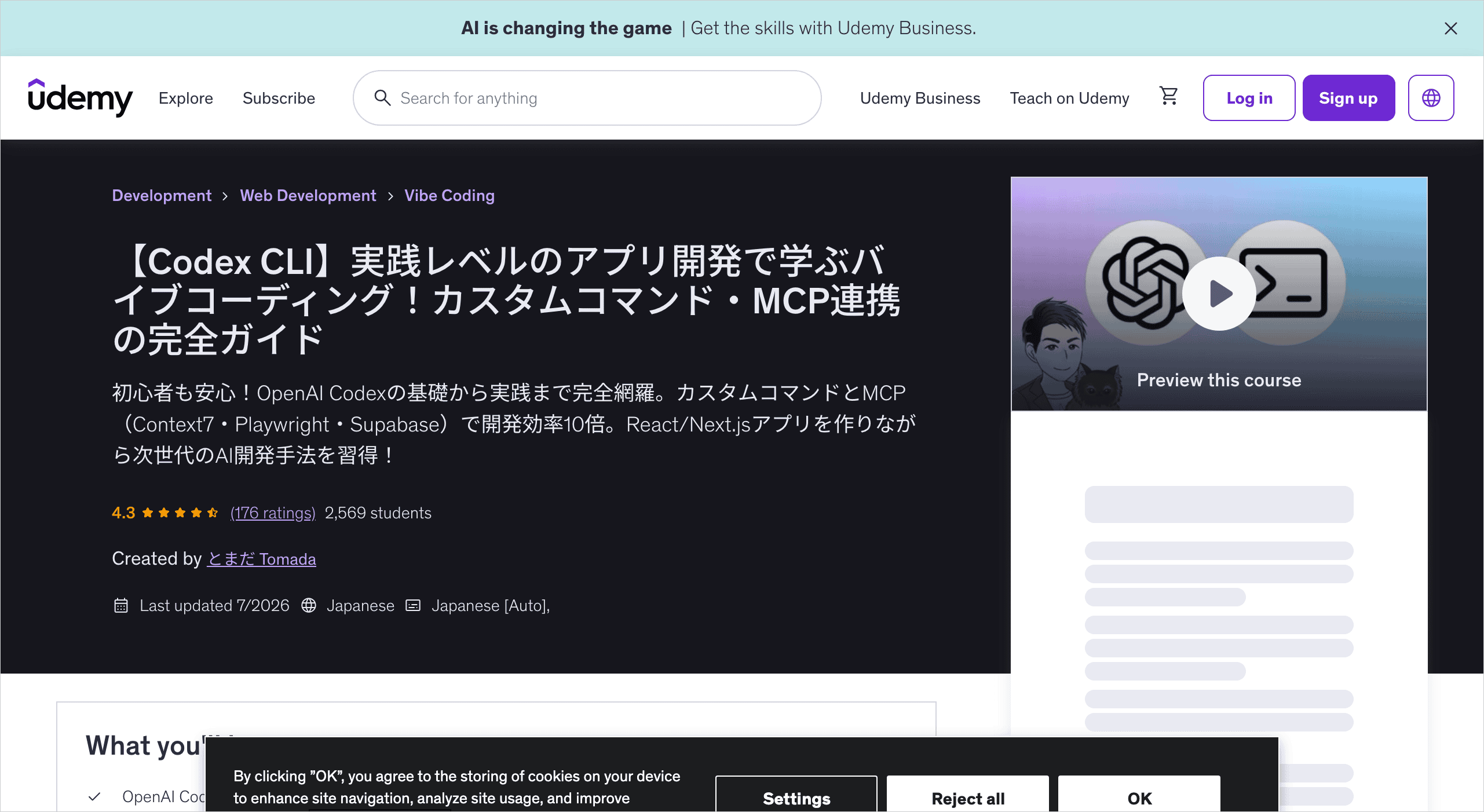Go to Web Development breadcrumb
Image resolution: width=1484 pixels, height=812 pixels.
click(308, 196)
